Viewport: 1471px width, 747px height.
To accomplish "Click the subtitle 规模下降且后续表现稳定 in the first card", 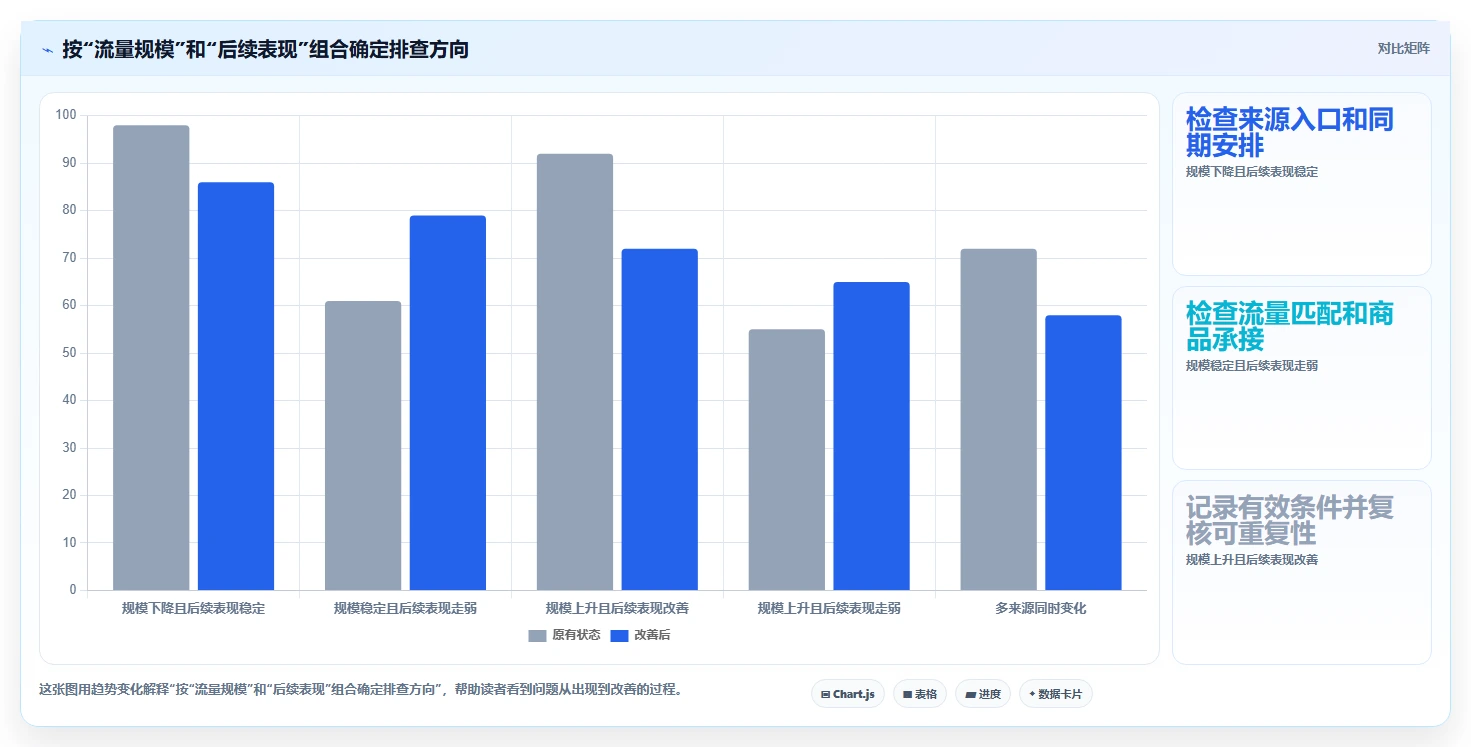I will (1252, 172).
